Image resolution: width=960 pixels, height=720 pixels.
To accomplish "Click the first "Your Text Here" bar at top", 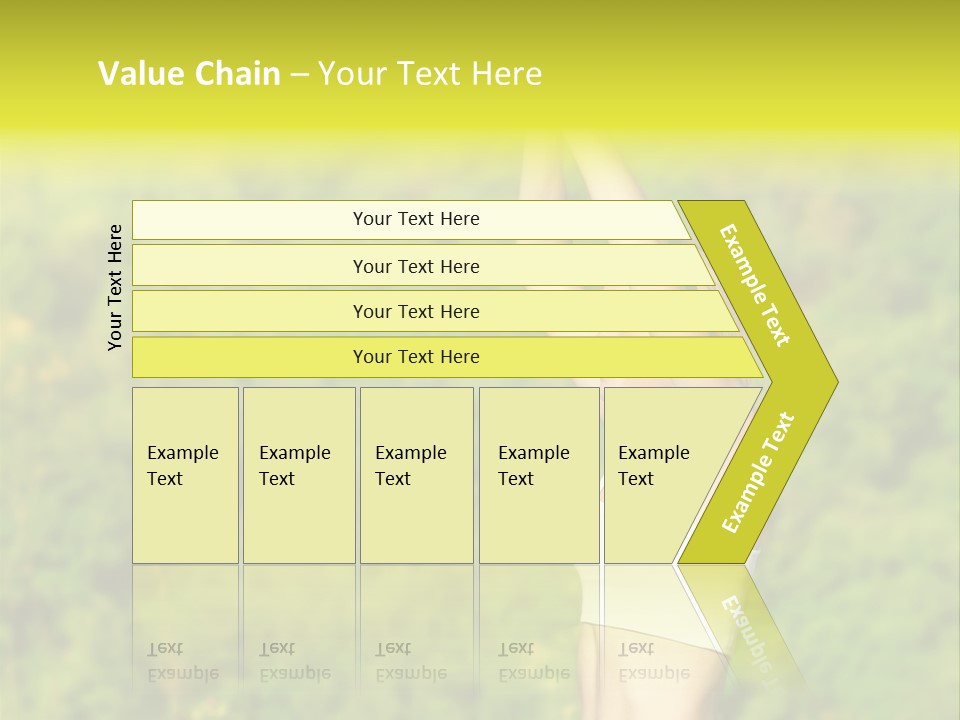I will point(411,220).
